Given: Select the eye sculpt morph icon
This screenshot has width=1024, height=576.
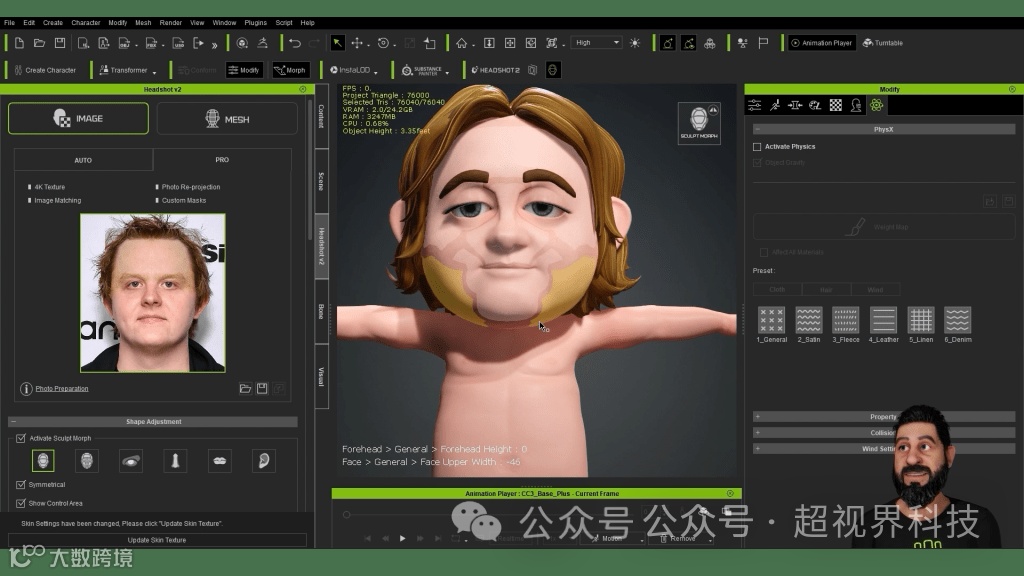Looking at the screenshot, I should click(131, 461).
